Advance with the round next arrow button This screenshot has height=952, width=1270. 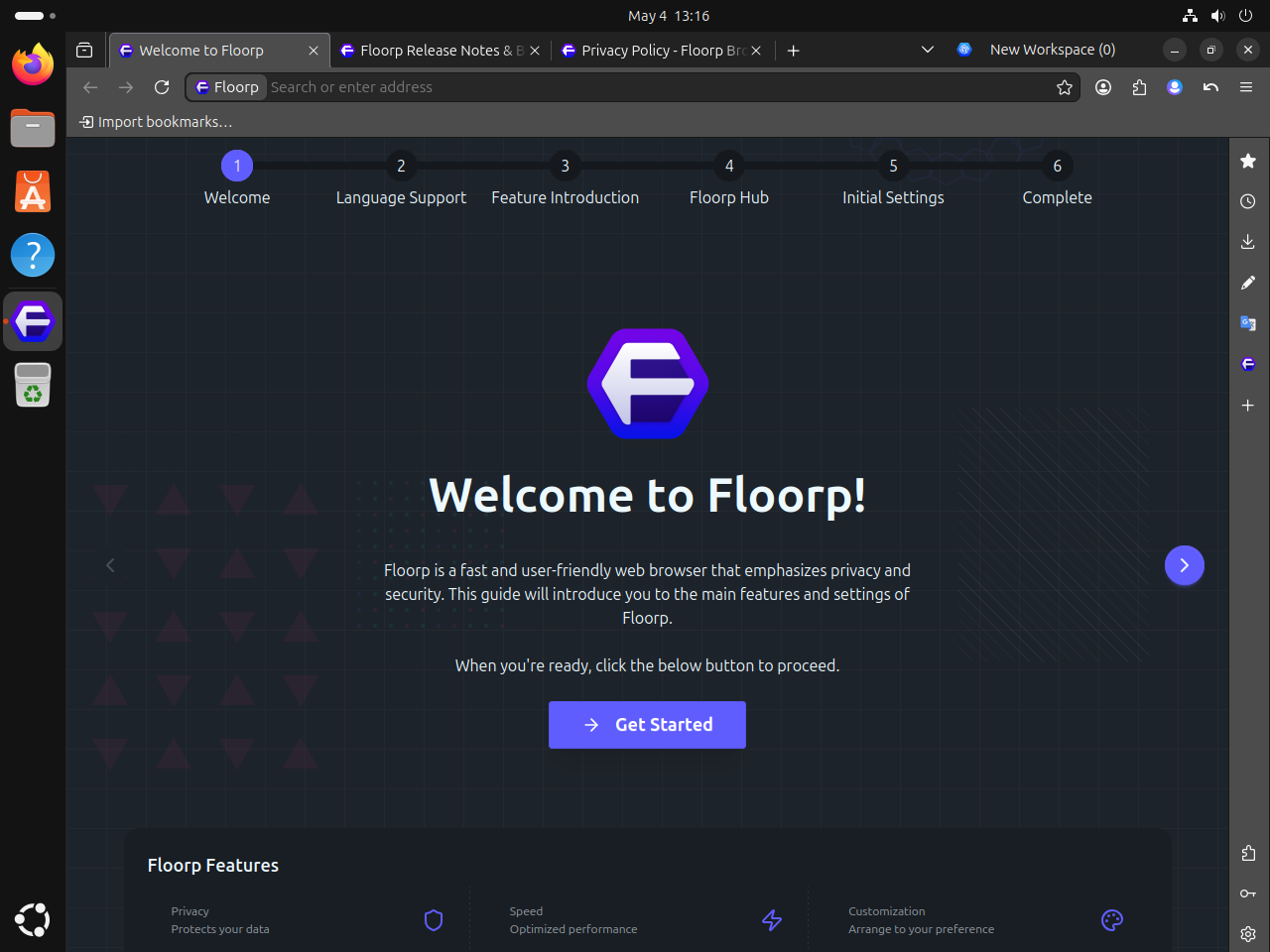point(1185,565)
